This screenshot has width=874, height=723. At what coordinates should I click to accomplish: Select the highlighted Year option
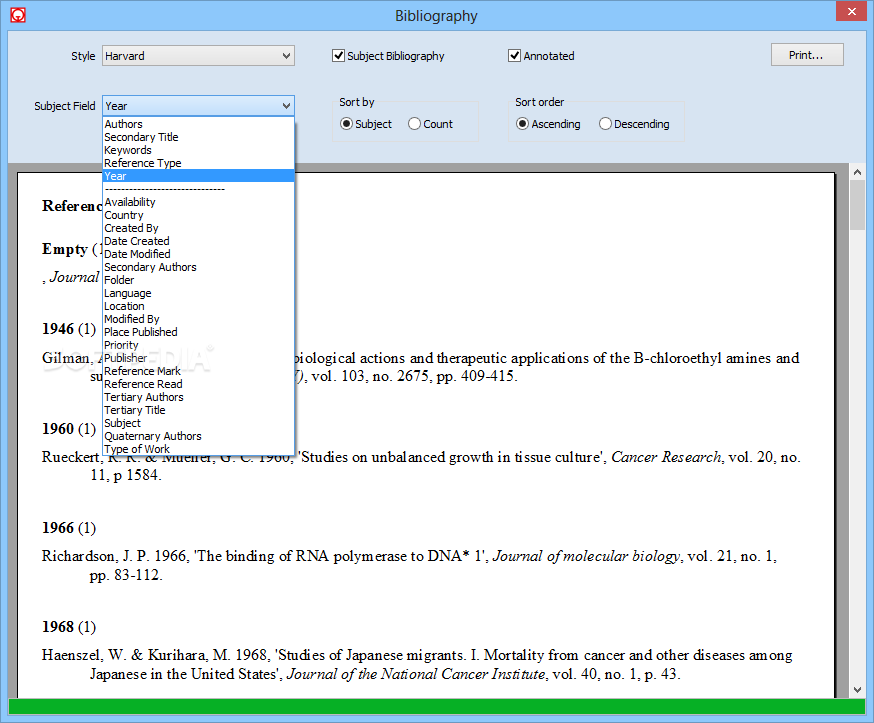(x=198, y=176)
